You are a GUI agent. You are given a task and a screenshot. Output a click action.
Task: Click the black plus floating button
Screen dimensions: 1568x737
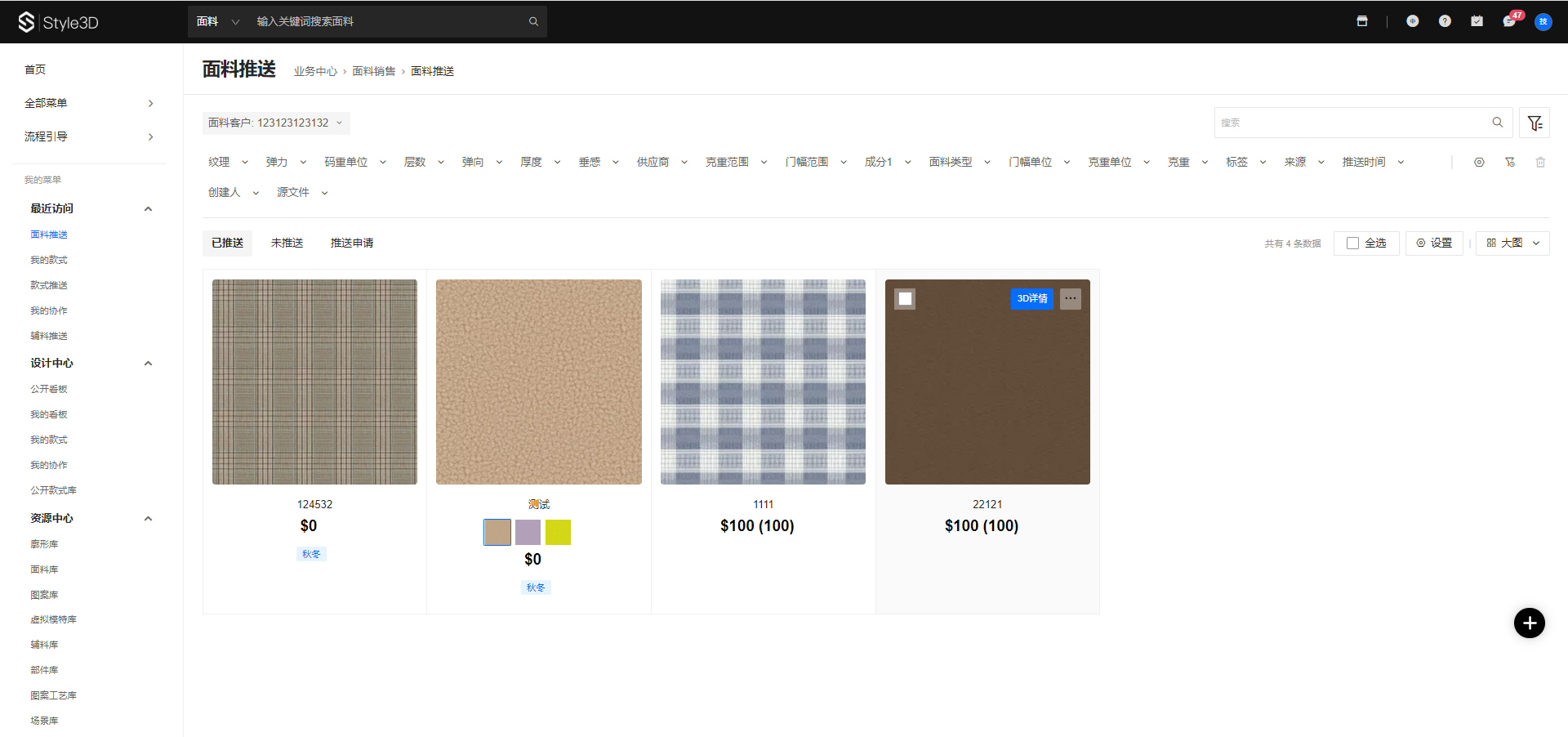(1530, 623)
